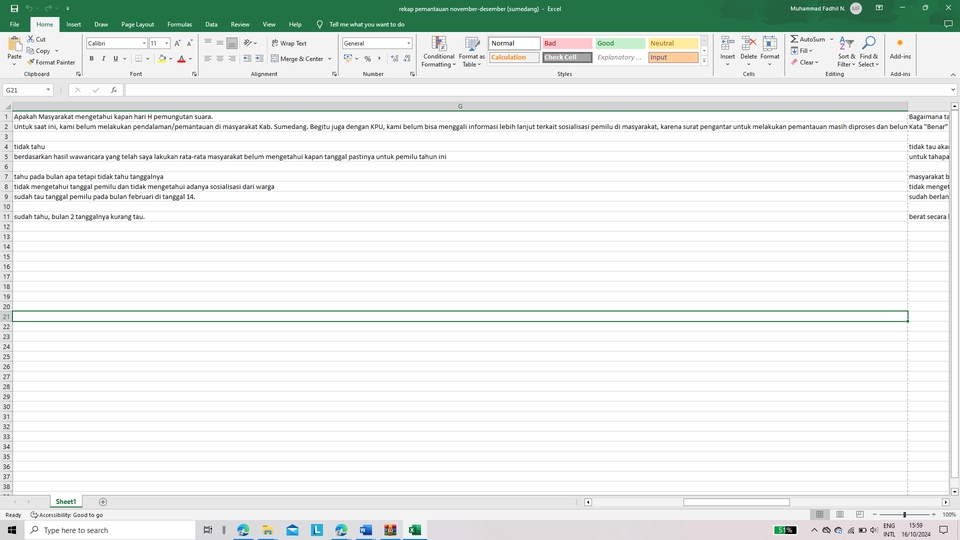Expand the Merge & Center dropdown arrow
The height and width of the screenshot is (540, 960).
[329, 59]
